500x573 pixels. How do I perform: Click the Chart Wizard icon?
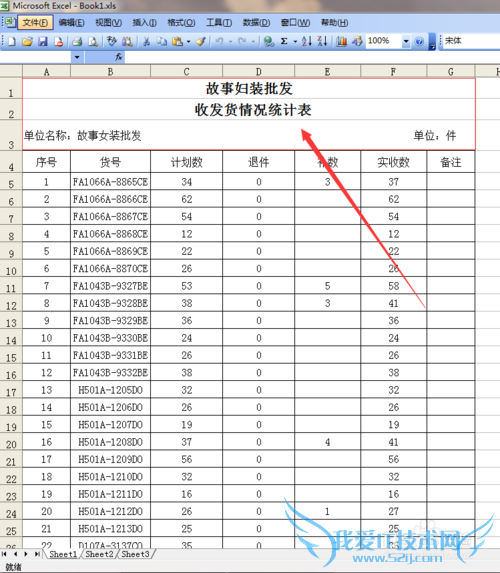pyautogui.click(x=341, y=41)
